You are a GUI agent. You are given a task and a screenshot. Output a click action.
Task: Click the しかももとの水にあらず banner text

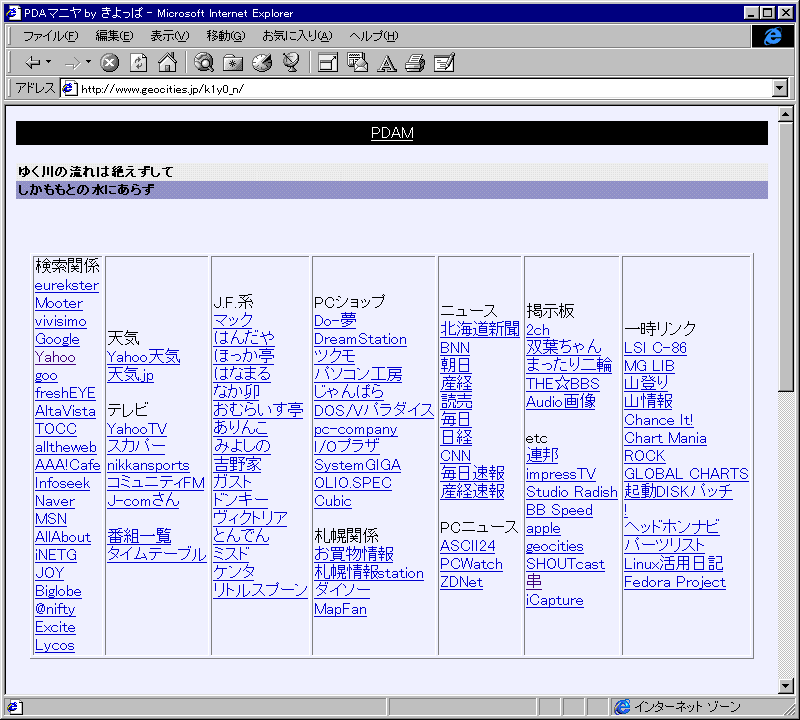86,190
